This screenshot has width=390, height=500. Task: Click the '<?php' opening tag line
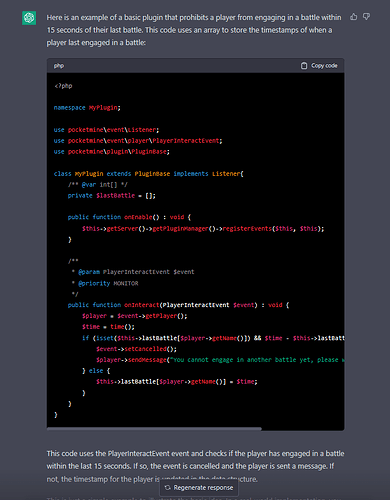[63, 86]
